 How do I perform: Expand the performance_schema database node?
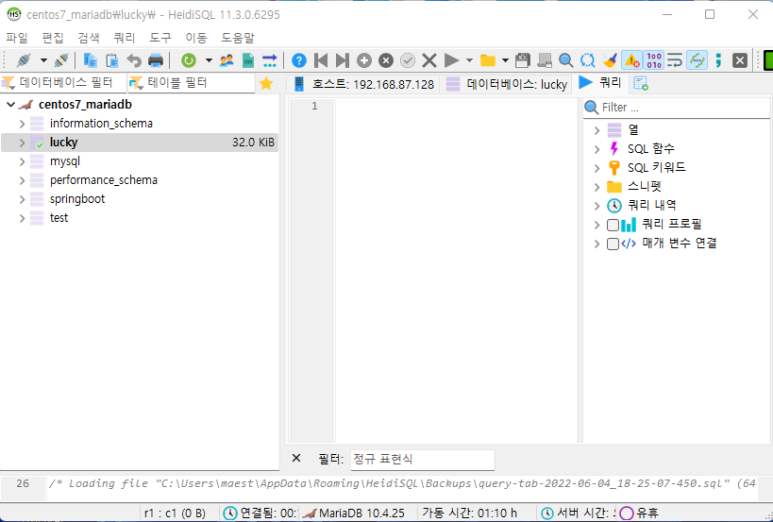pyautogui.click(x=22, y=180)
